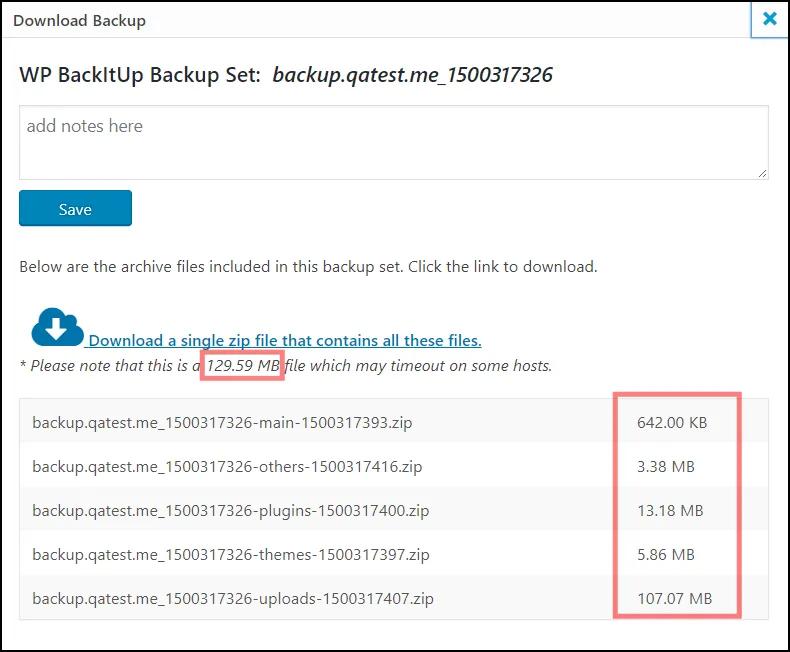Image resolution: width=790 pixels, height=652 pixels.
Task: Click the 107.07 MB size value
Action: pos(675,599)
